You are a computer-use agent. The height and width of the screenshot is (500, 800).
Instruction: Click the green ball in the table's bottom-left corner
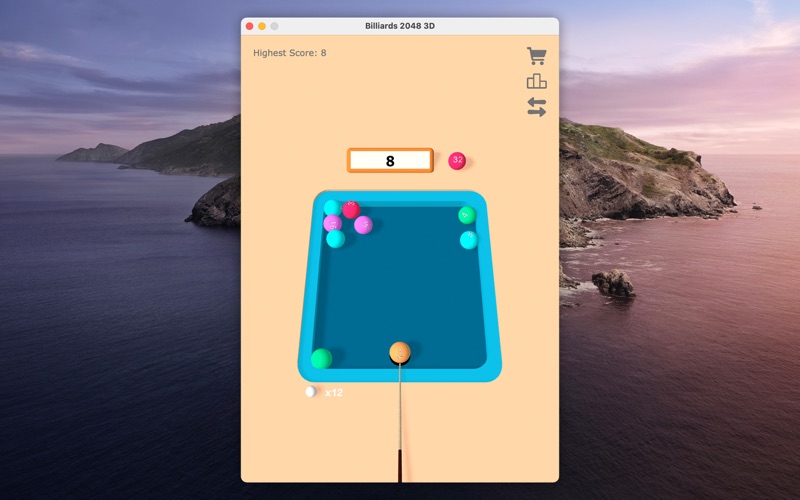pyautogui.click(x=321, y=358)
